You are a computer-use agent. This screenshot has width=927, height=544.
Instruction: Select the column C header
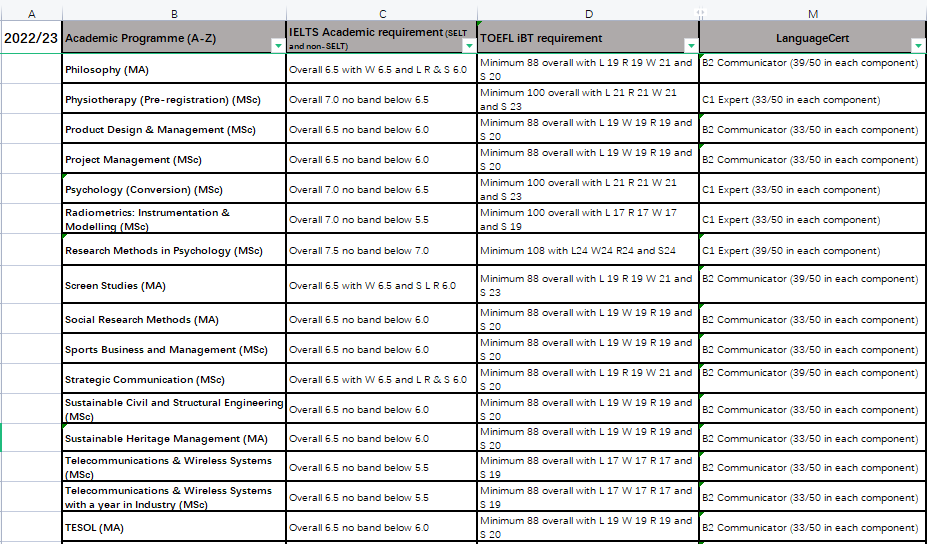(x=382, y=13)
